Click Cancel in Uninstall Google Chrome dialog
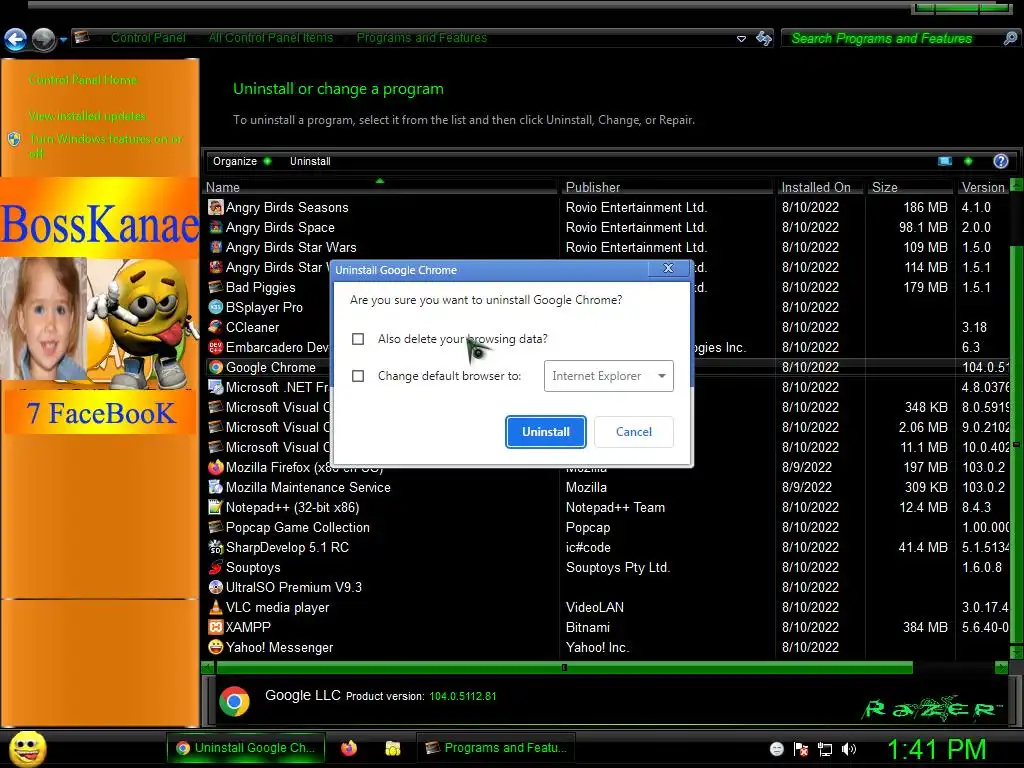This screenshot has height=768, width=1024. coord(633,432)
